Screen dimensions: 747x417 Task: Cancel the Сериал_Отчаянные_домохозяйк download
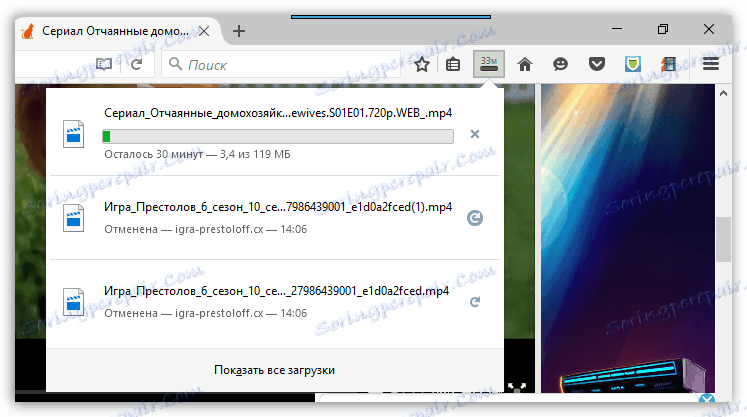[474, 134]
